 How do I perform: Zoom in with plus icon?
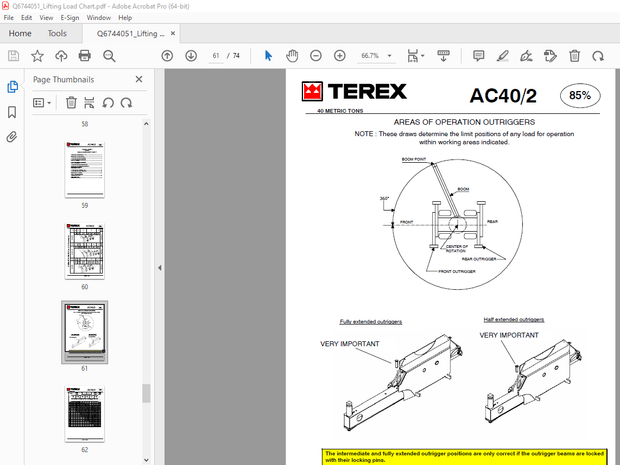tap(340, 56)
